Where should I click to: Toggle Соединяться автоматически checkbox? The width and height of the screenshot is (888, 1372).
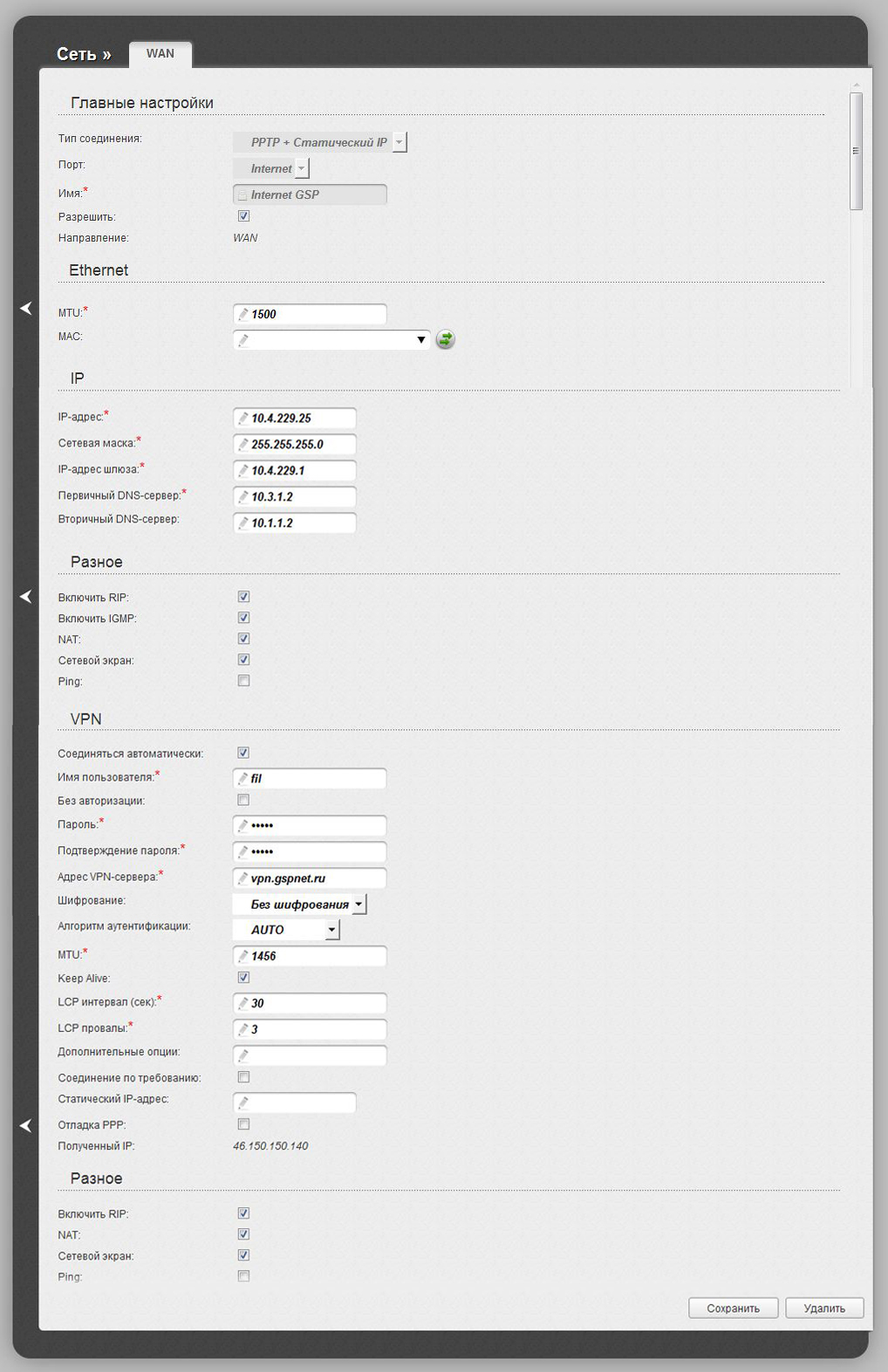(243, 753)
